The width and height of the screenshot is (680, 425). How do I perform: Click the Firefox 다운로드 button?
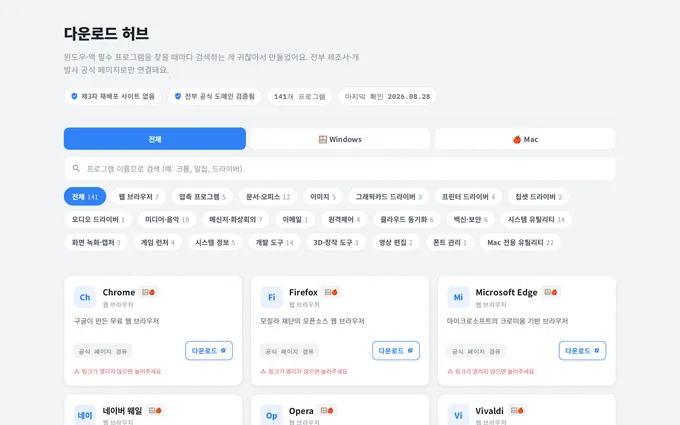(396, 350)
